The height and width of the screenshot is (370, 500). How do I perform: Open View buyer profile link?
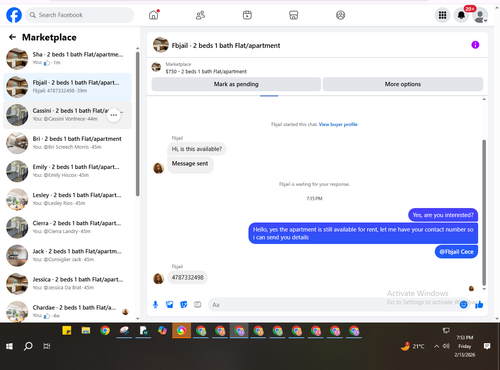click(x=338, y=124)
